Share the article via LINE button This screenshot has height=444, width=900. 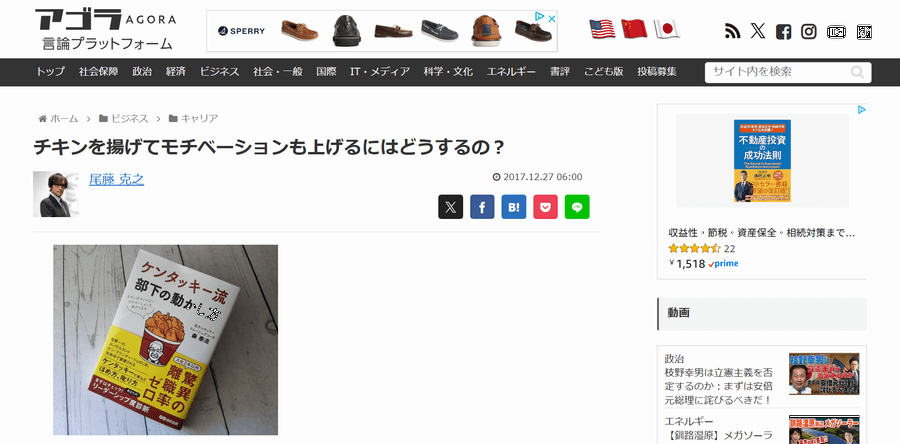pos(577,207)
